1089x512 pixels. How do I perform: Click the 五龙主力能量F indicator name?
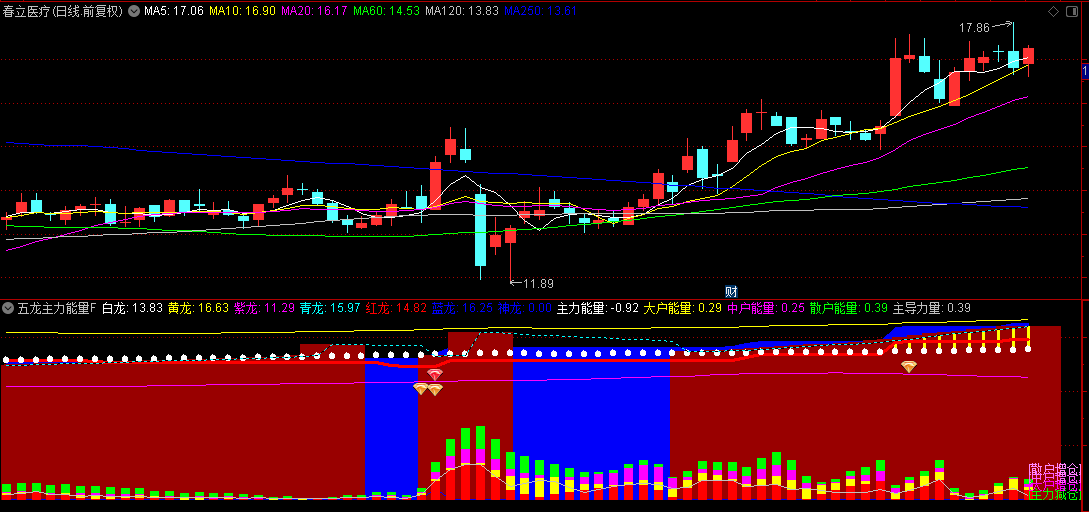coord(57,308)
